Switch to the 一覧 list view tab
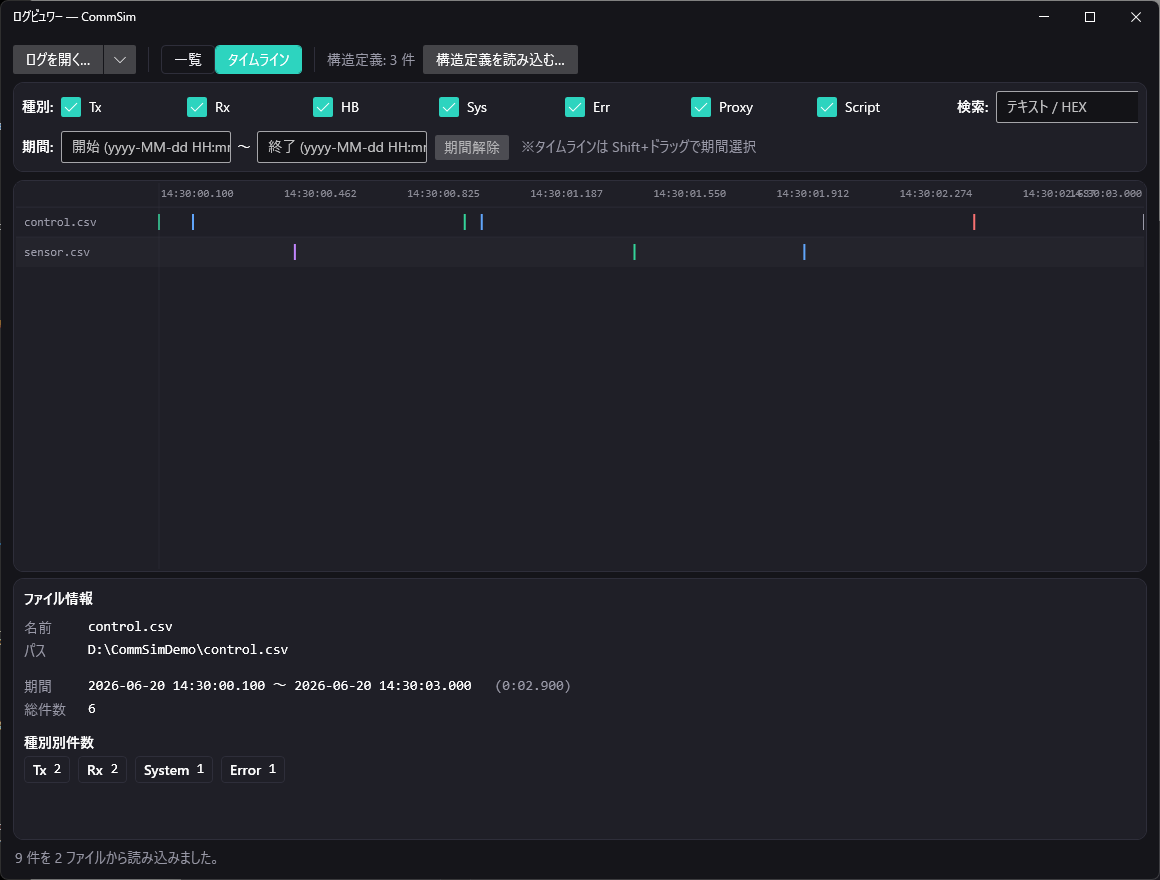 pos(188,60)
